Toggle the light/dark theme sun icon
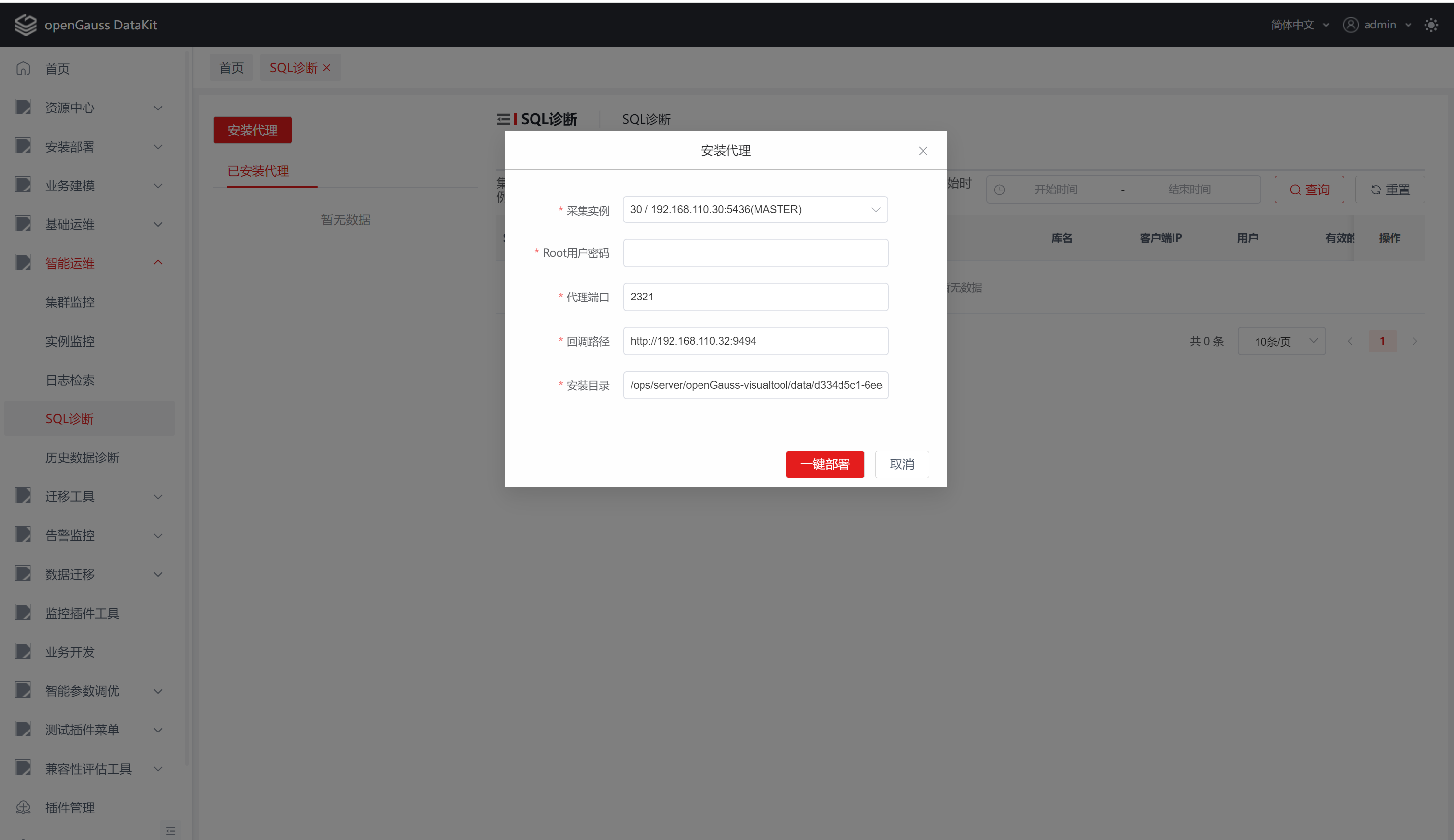Image resolution: width=1454 pixels, height=840 pixels. (x=1431, y=25)
